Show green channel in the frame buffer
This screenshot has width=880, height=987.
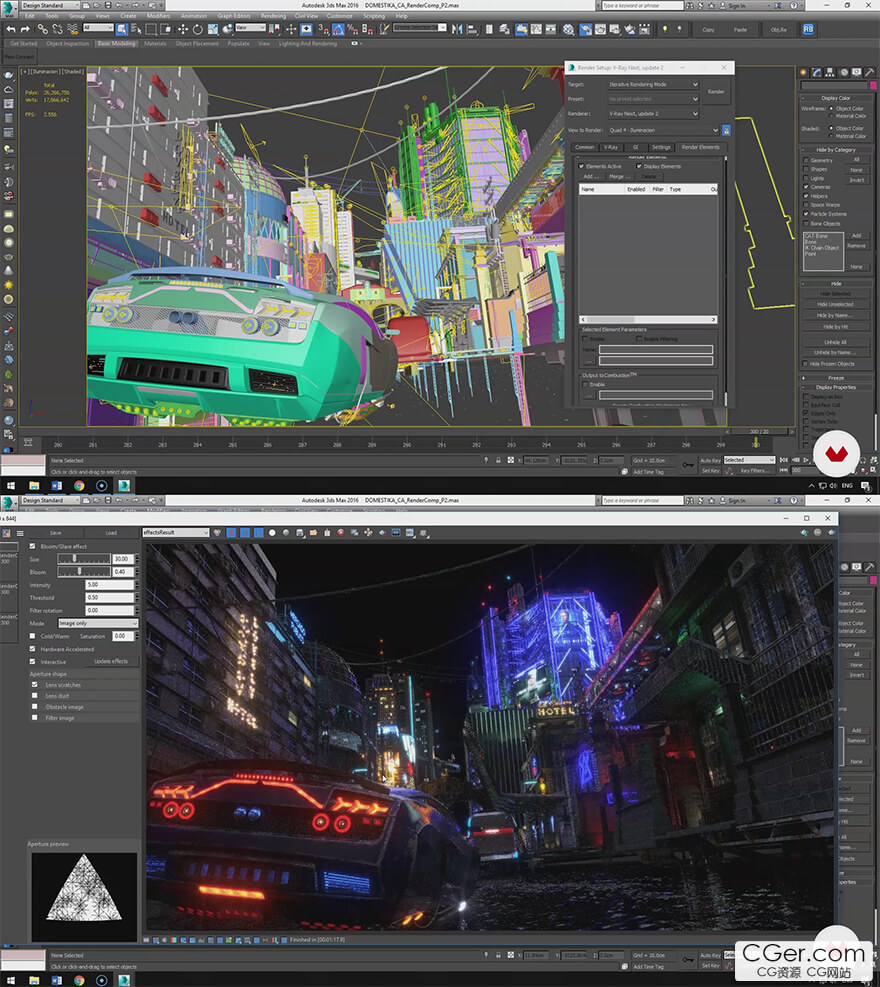pyautogui.click(x=245, y=533)
